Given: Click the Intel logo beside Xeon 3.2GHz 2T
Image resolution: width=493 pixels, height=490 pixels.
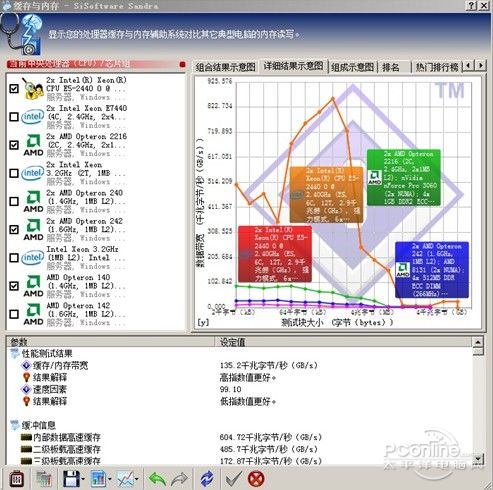Looking at the screenshot, I should pyautogui.click(x=33, y=173).
